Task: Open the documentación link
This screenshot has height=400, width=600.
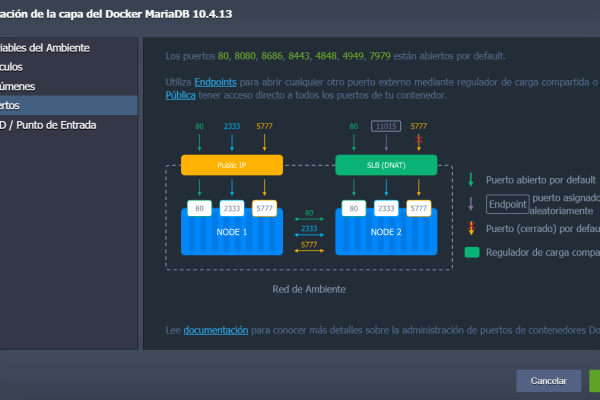Action: pyautogui.click(x=216, y=330)
